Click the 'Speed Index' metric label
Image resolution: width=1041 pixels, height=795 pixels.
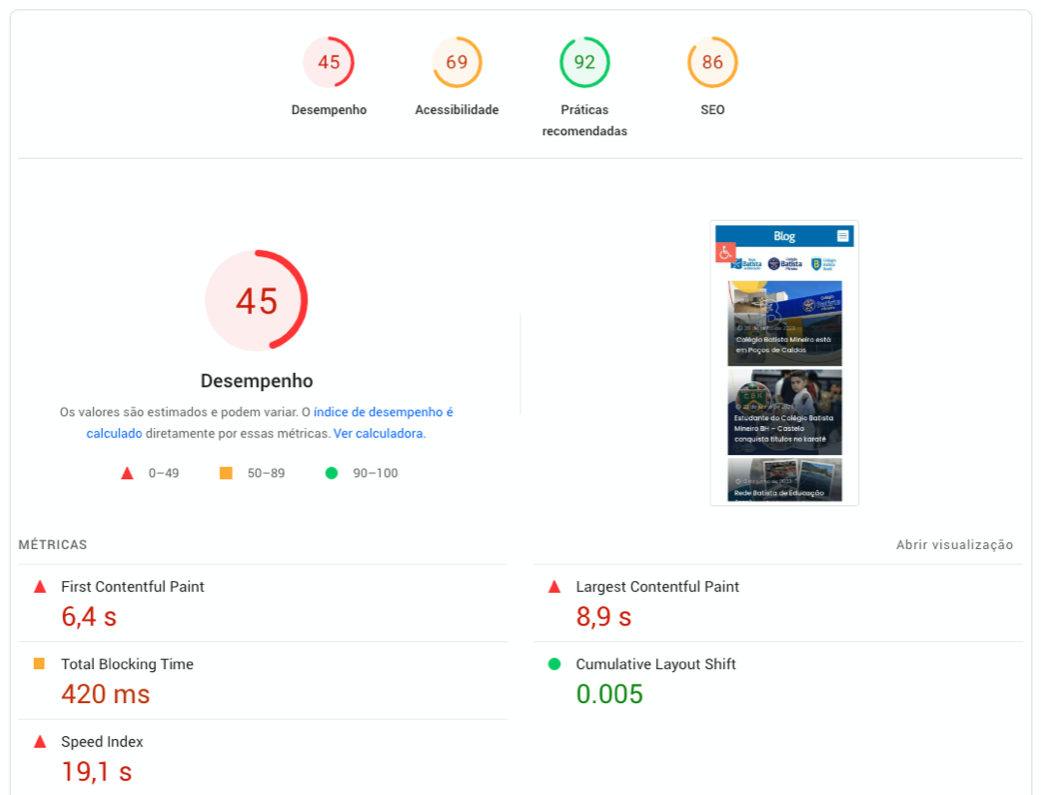point(102,741)
